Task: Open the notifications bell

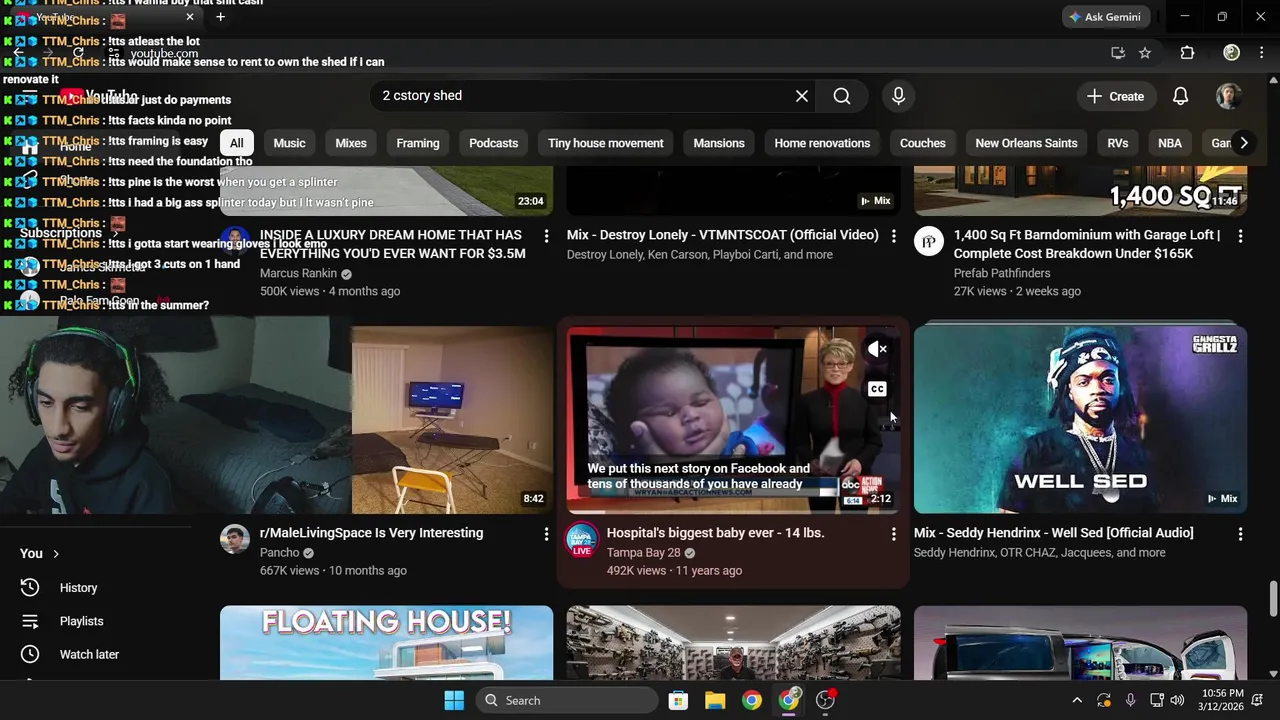Action: click(x=1180, y=96)
